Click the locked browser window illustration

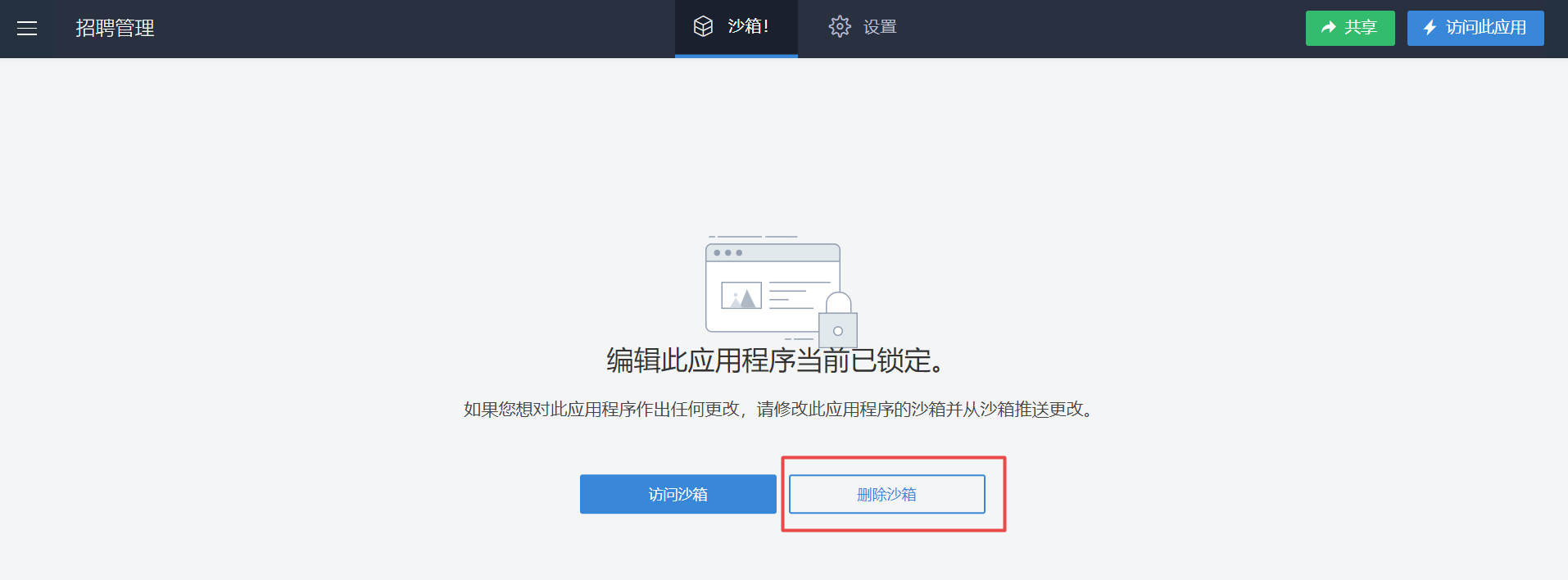[x=782, y=291]
